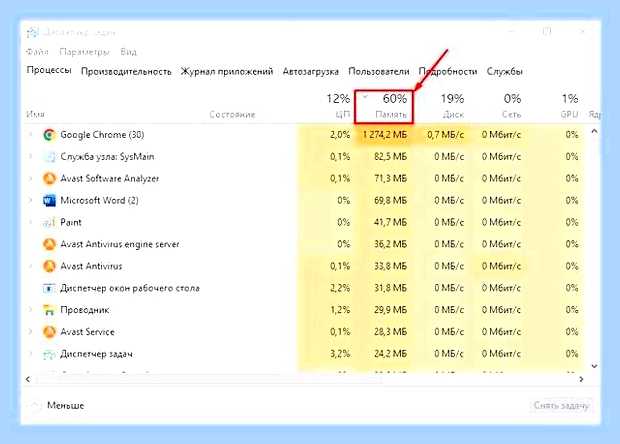The image size is (620, 444).
Task: Collapse view with the Меньше button
Action: click(x=57, y=405)
